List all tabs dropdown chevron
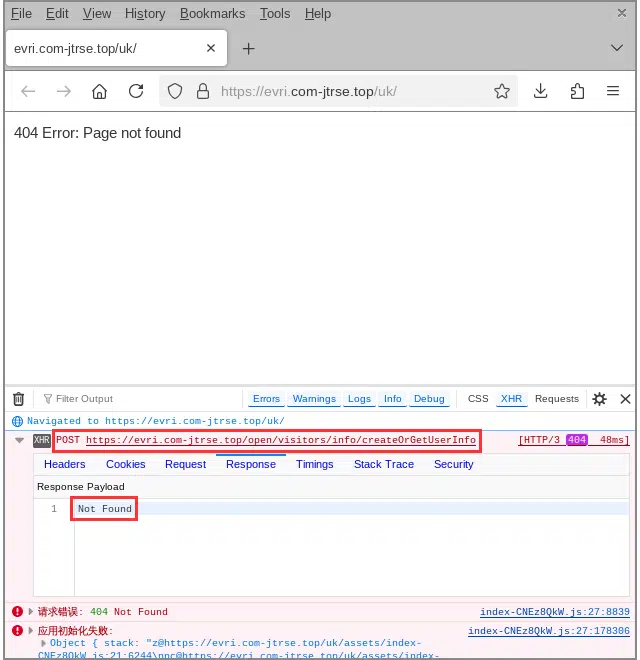The width and height of the screenshot is (640, 660). pyautogui.click(x=616, y=48)
